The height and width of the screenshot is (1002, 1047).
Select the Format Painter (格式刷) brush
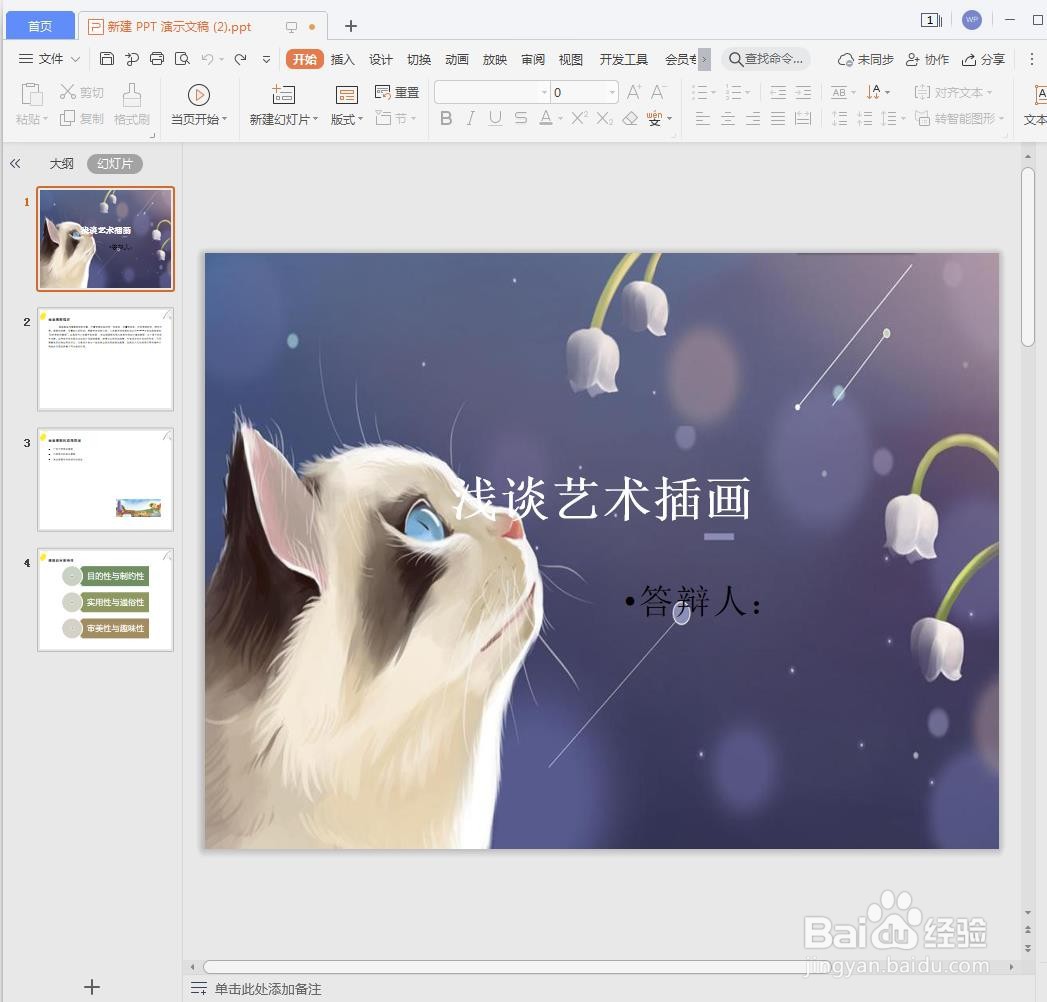pyautogui.click(x=132, y=95)
